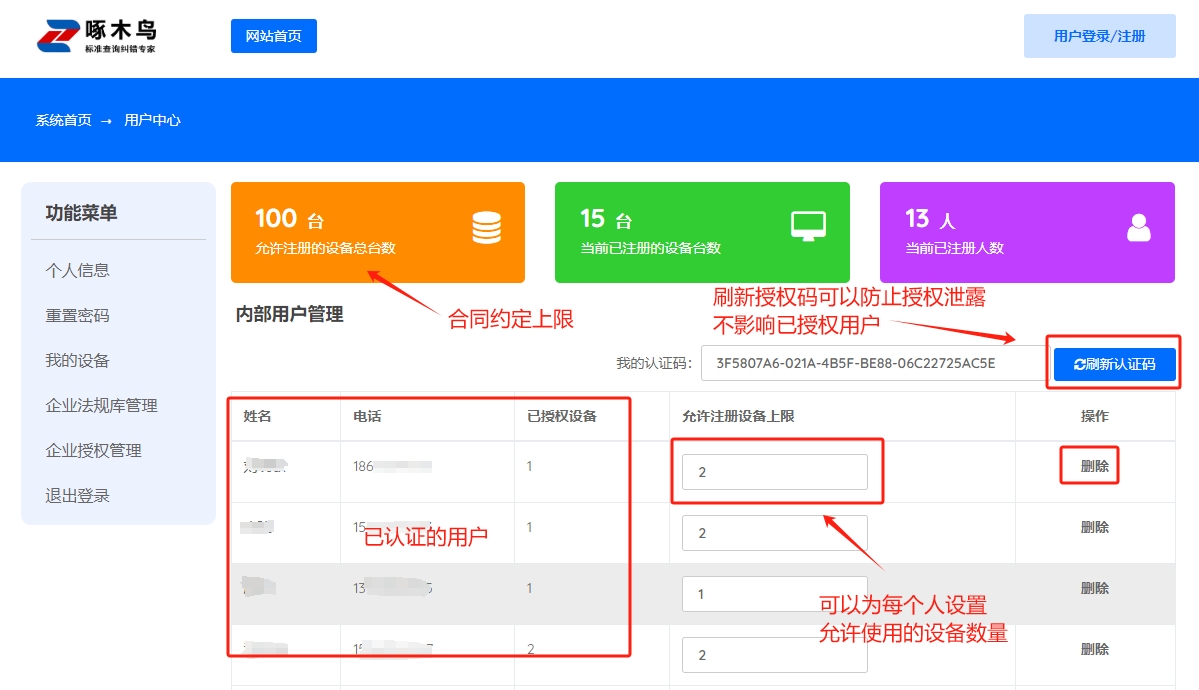Focus the 我的认证码 code field

pos(870,363)
